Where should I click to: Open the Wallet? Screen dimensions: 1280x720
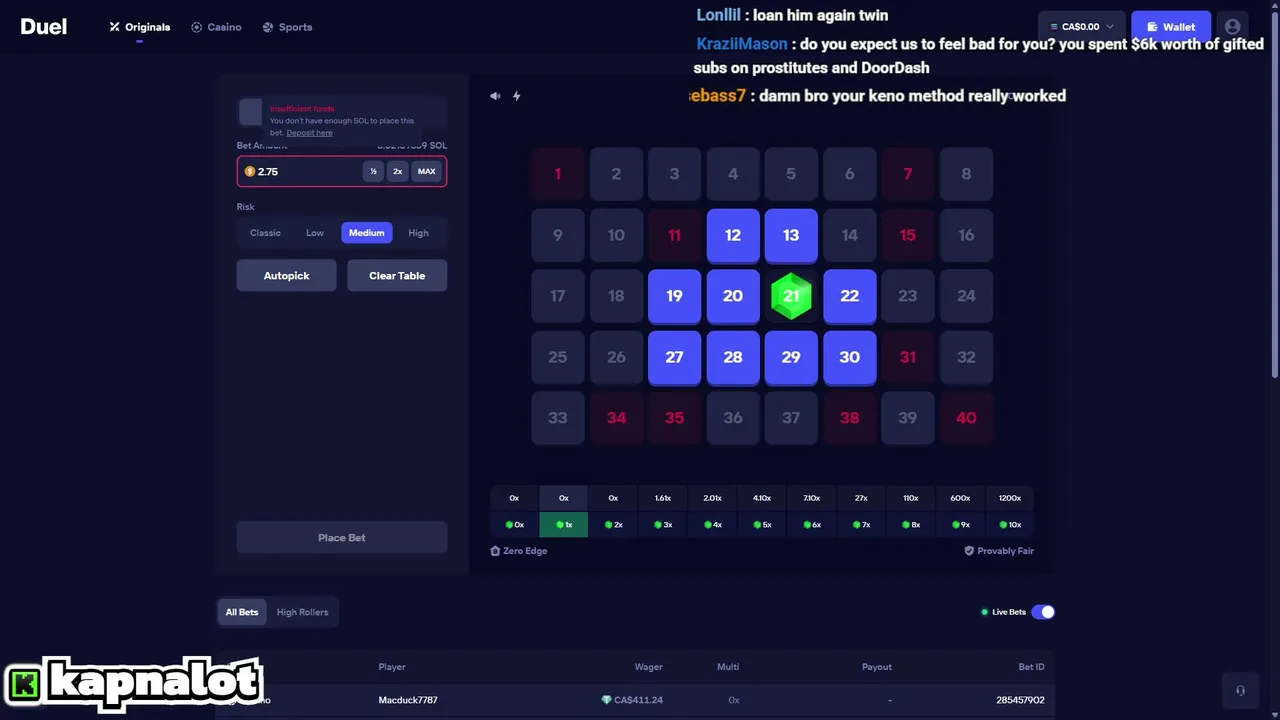(1171, 27)
